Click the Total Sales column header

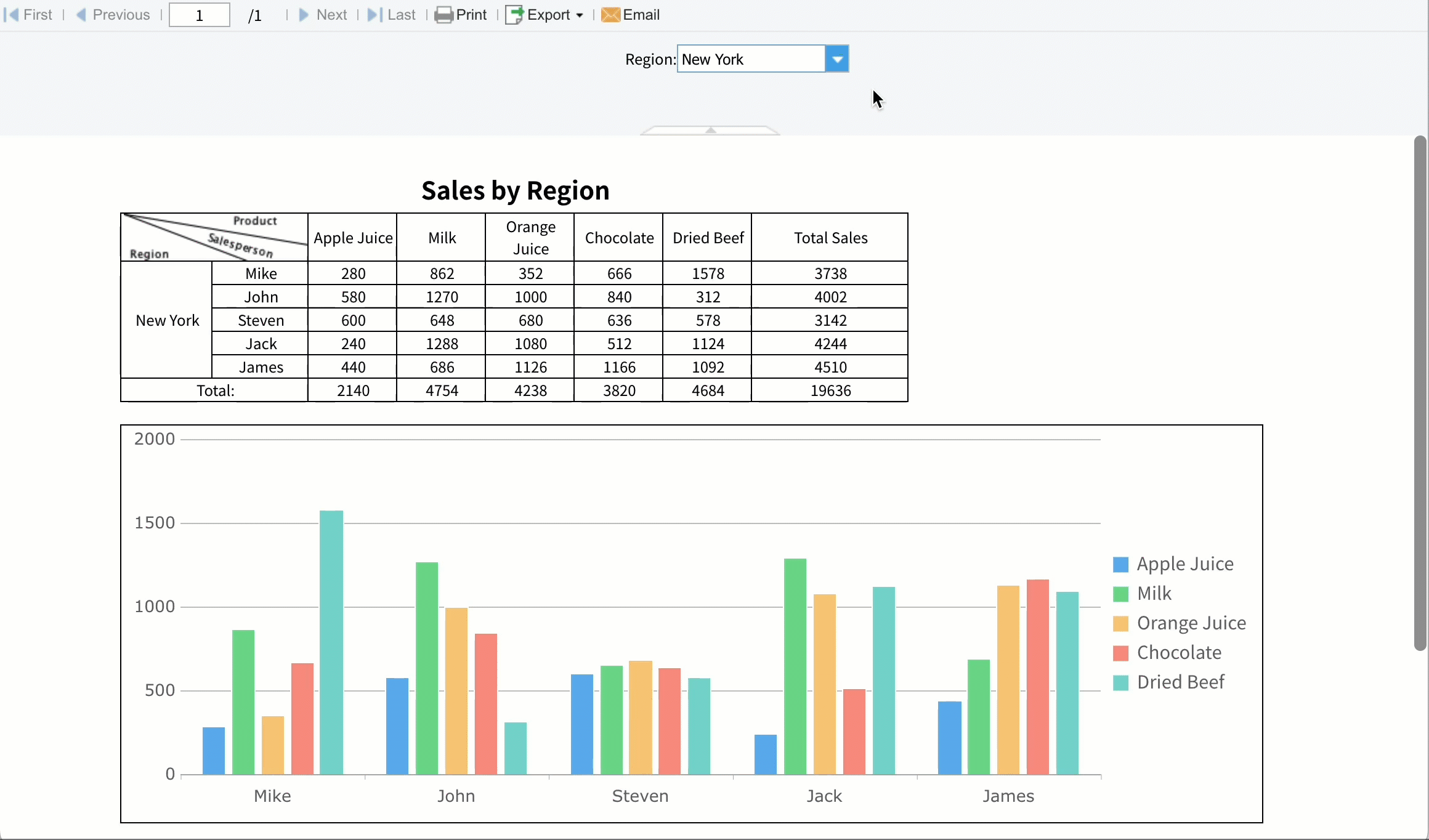point(830,238)
